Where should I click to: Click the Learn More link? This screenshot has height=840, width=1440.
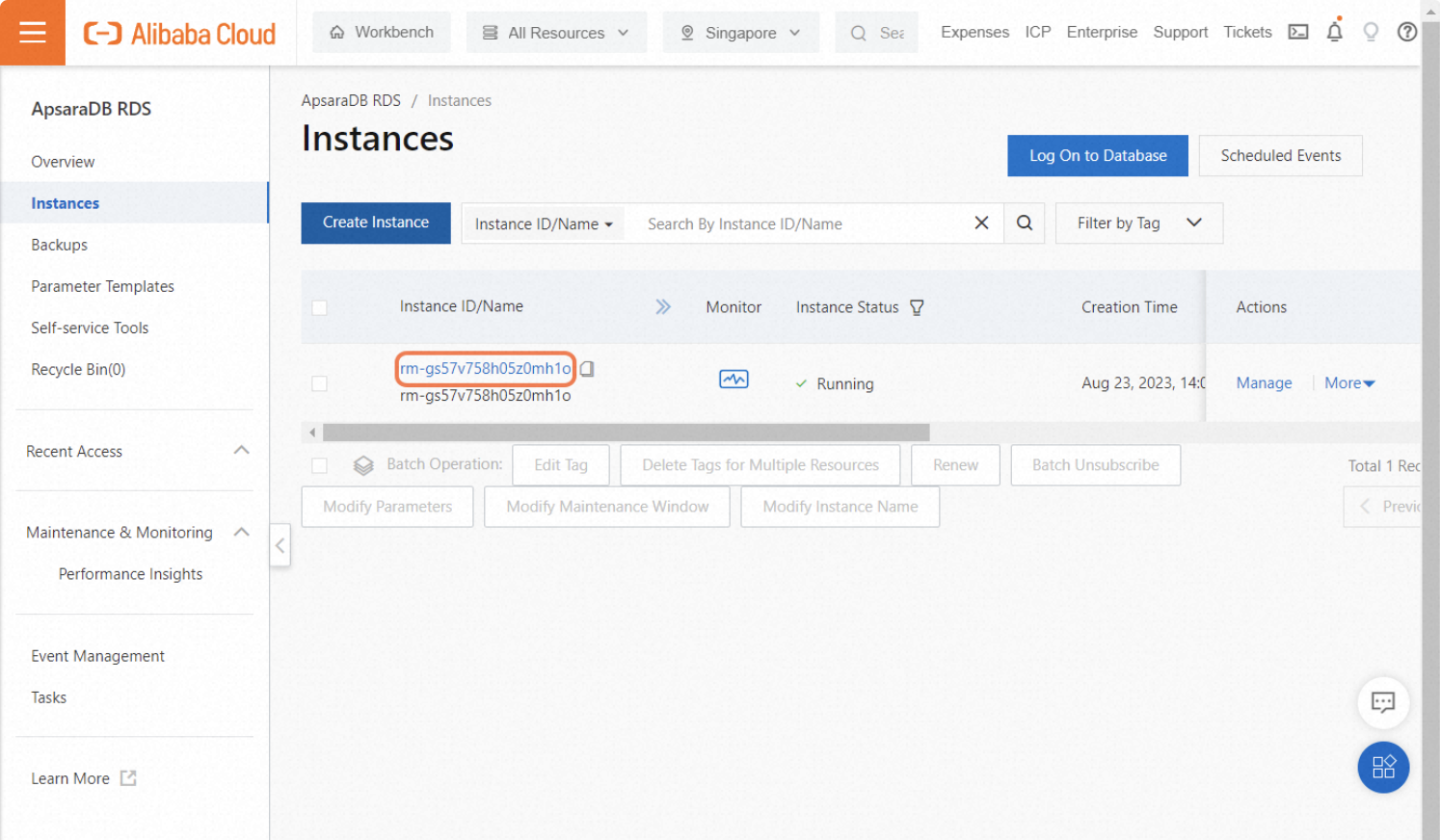tap(70, 778)
